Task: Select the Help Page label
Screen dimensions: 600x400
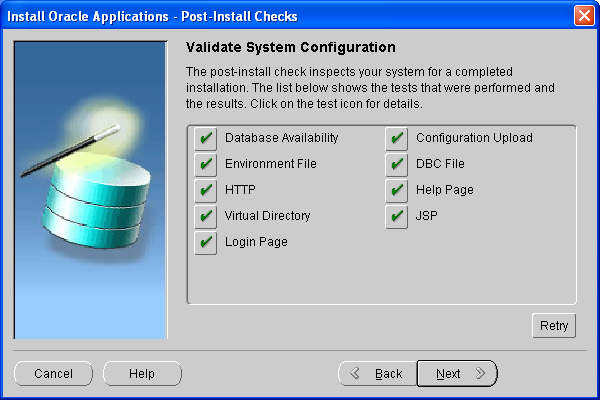Action: click(x=445, y=190)
